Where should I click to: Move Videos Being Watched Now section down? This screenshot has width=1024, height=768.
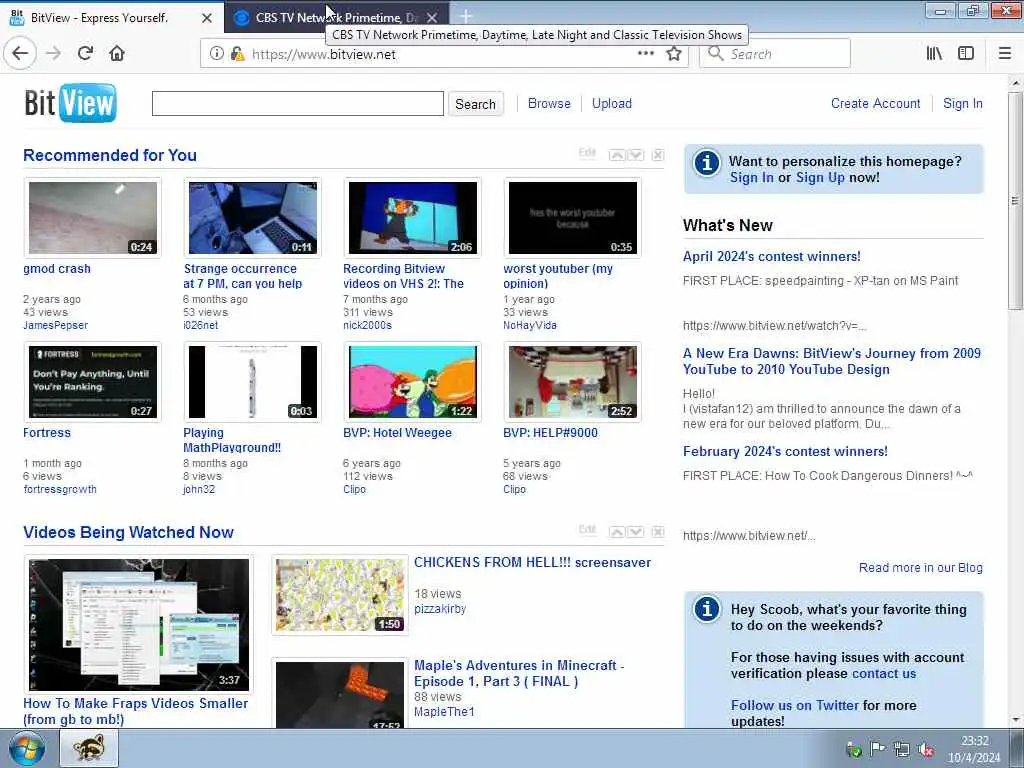point(636,532)
